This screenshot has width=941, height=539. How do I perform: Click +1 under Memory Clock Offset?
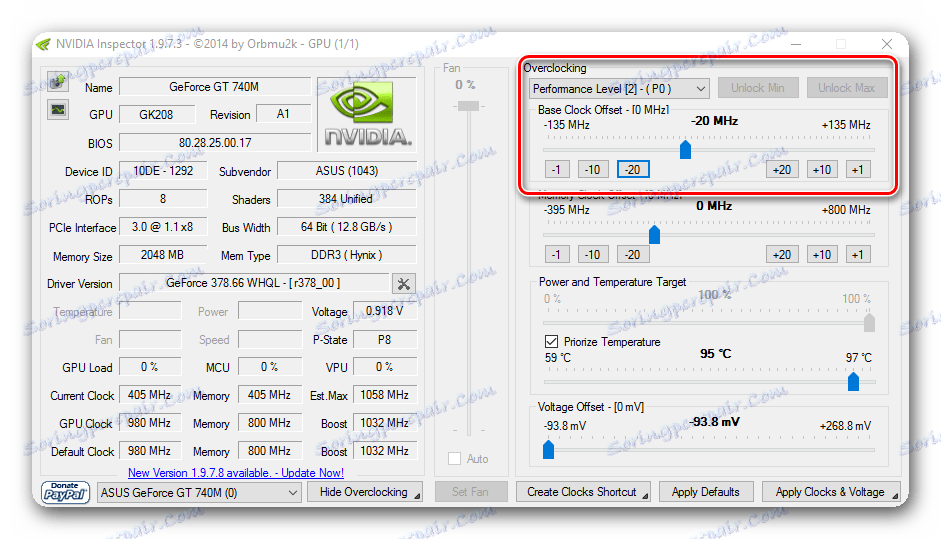pyautogui.click(x=858, y=254)
